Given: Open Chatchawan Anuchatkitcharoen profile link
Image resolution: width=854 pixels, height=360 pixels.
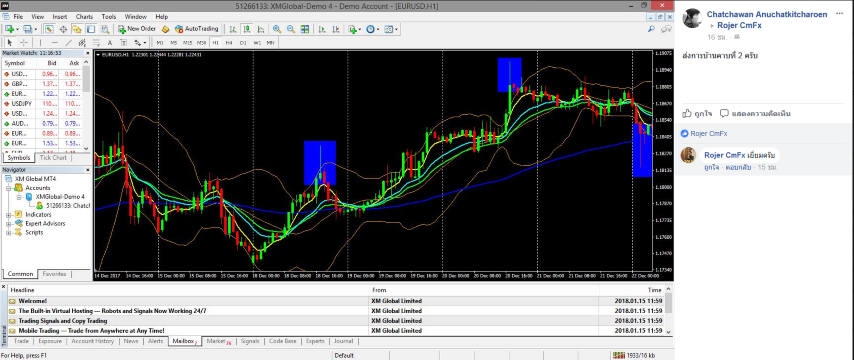Looking at the screenshot, I should click(767, 14).
